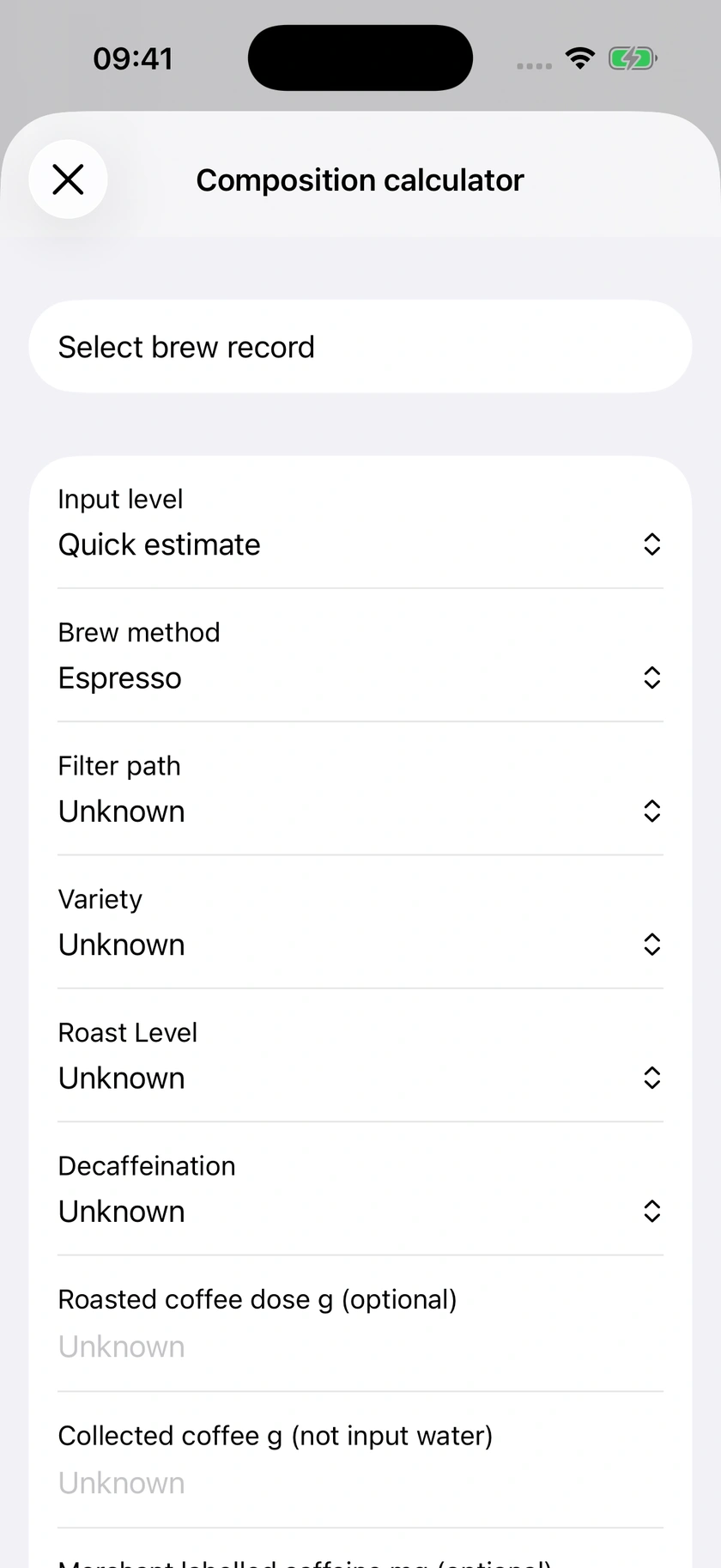Expand the Brew method up-down chevron
The image size is (721, 1568).
[652, 678]
